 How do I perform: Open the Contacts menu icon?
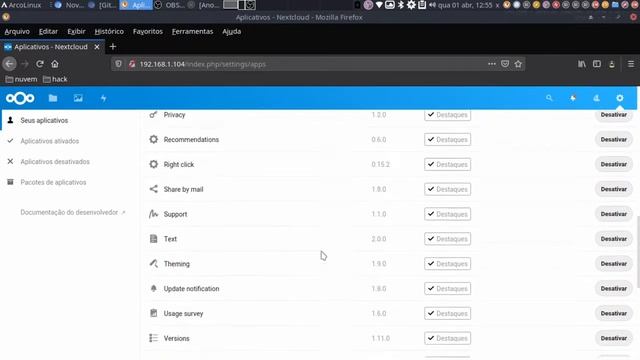click(596, 98)
